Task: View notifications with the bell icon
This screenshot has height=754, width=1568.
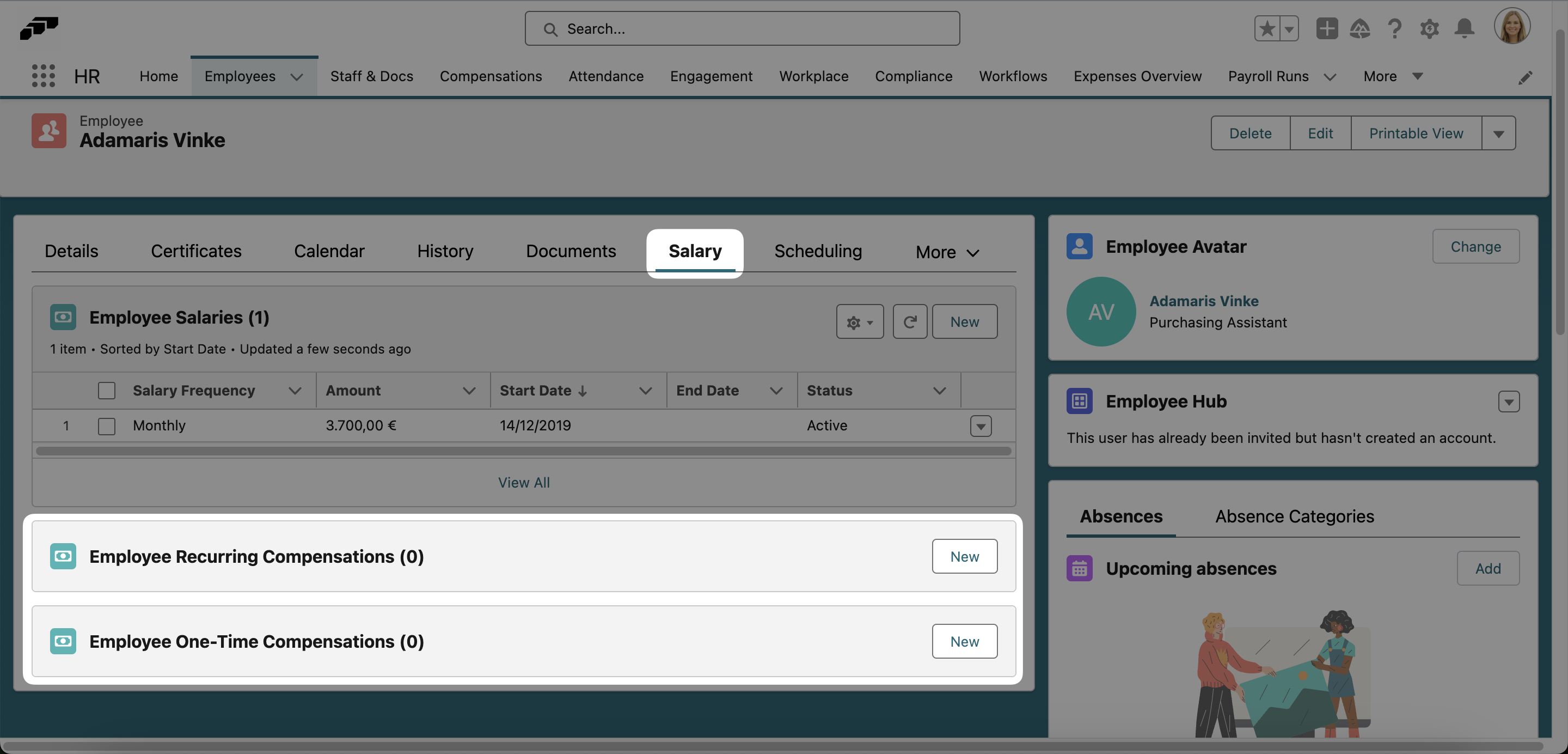Action: coord(1465,28)
